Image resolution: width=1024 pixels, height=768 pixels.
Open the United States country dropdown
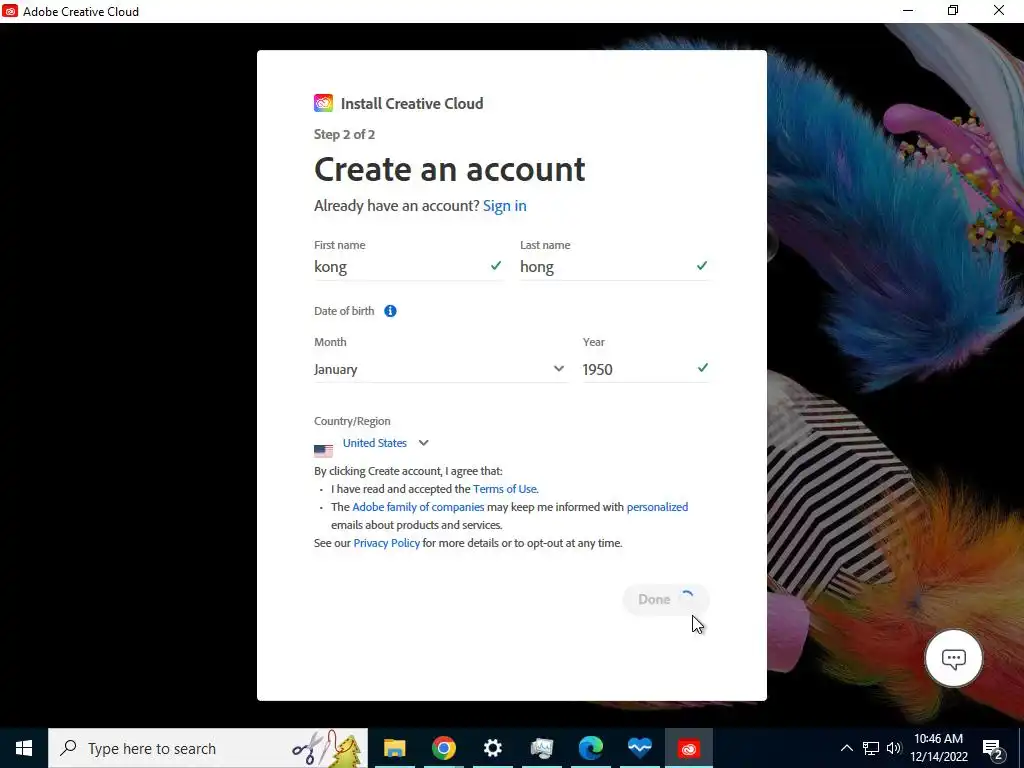click(385, 443)
